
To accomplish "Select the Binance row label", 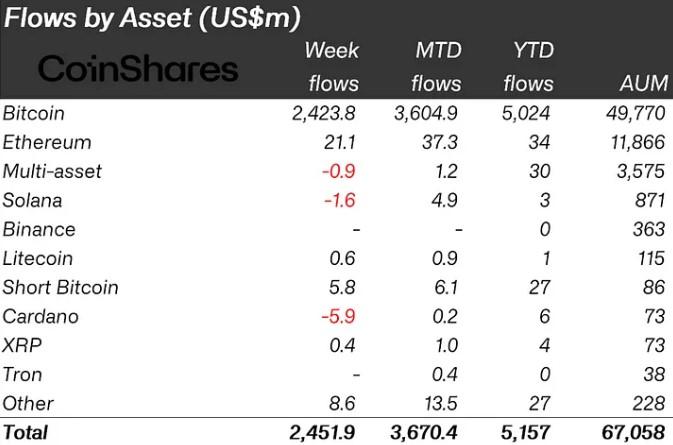I will 39,230.
